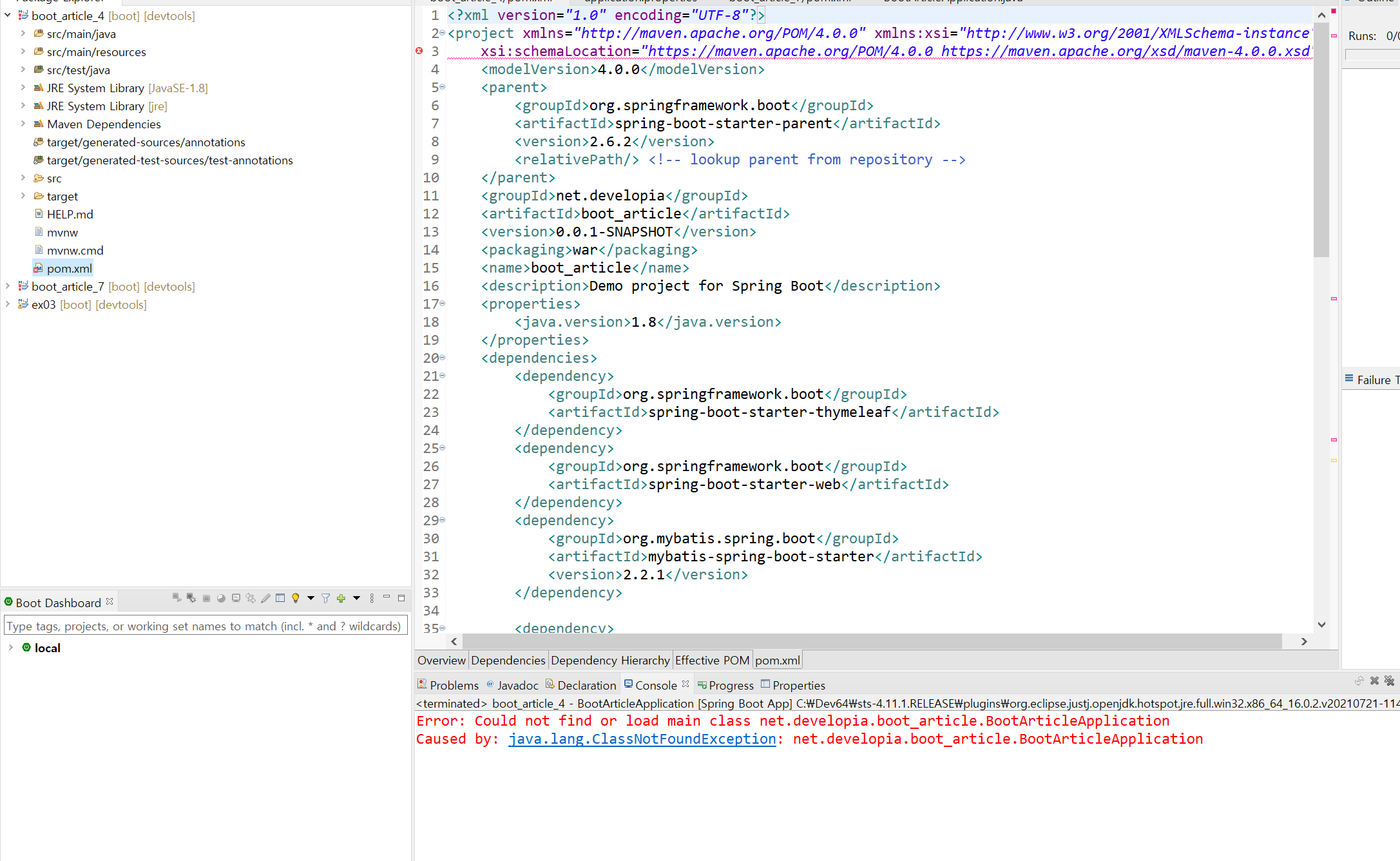Open the dropdown arrow beside the lightbulb icon
This screenshot has height=861, width=1400.
311,598
